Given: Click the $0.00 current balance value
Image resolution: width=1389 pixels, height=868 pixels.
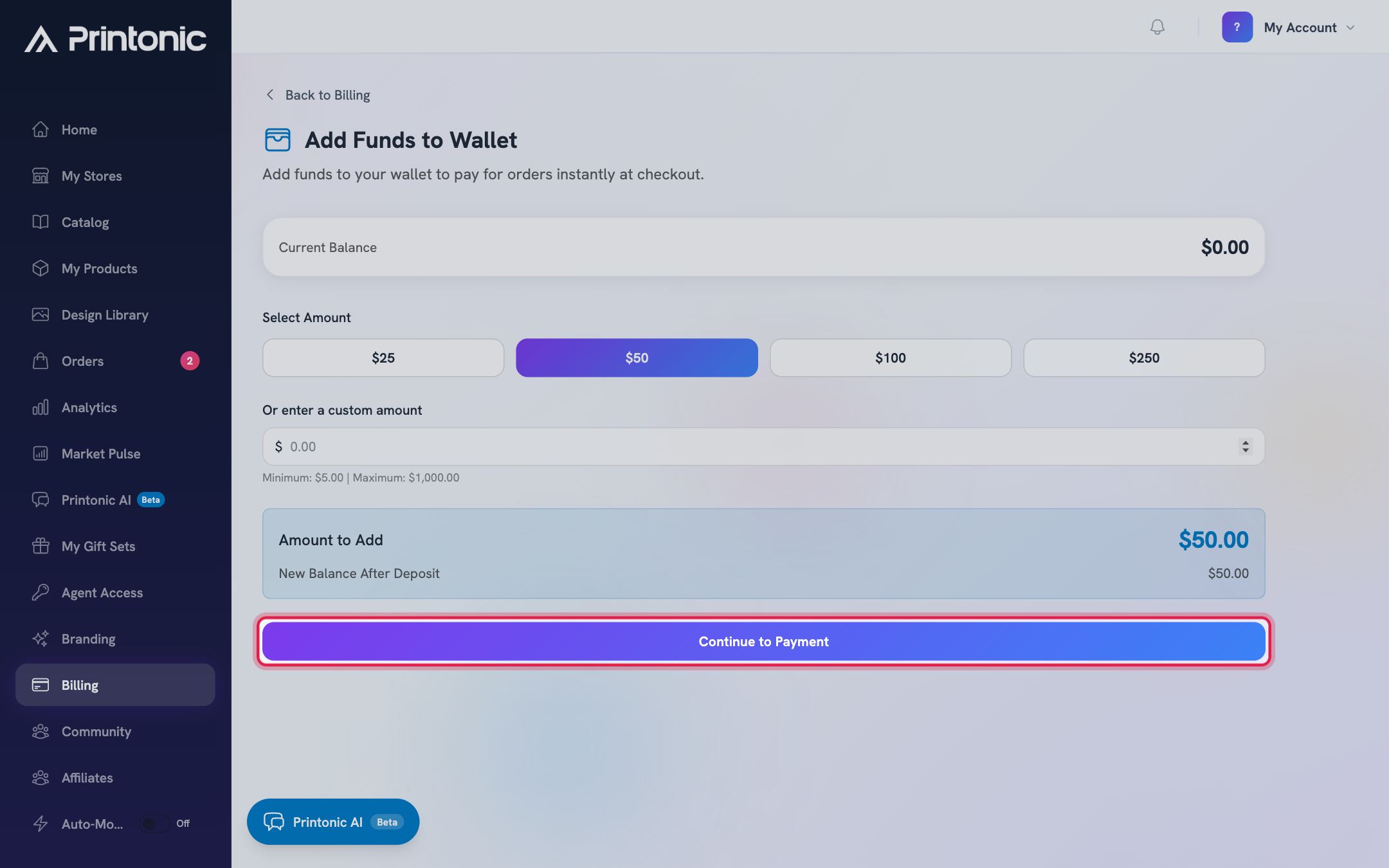Looking at the screenshot, I should pos(1224,247).
